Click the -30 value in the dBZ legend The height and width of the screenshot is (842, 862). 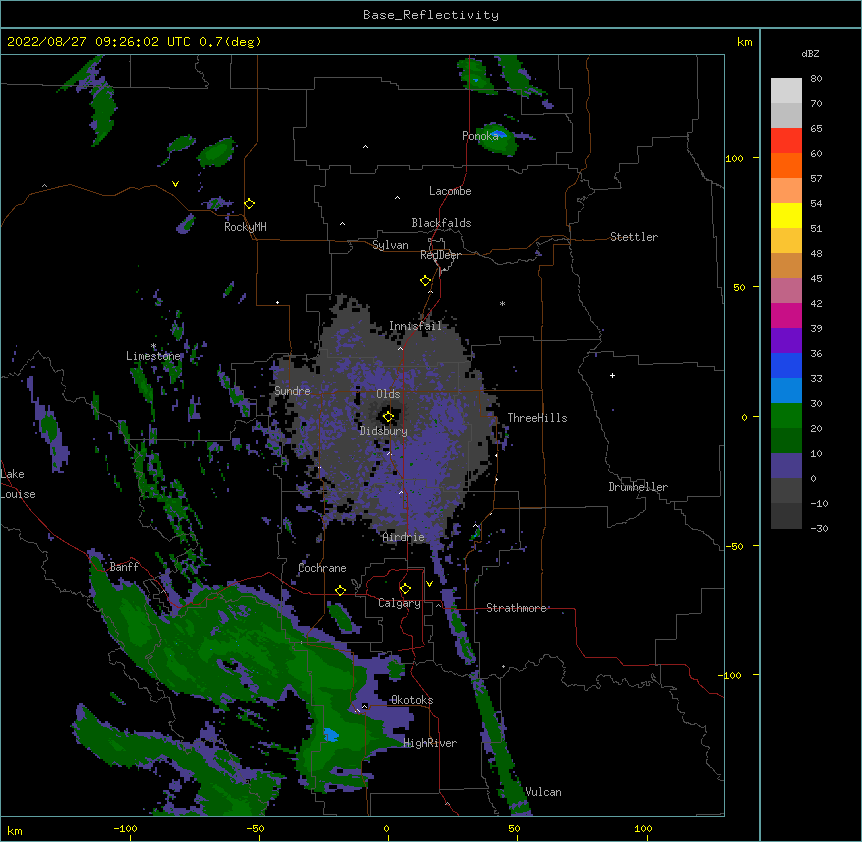coord(820,528)
